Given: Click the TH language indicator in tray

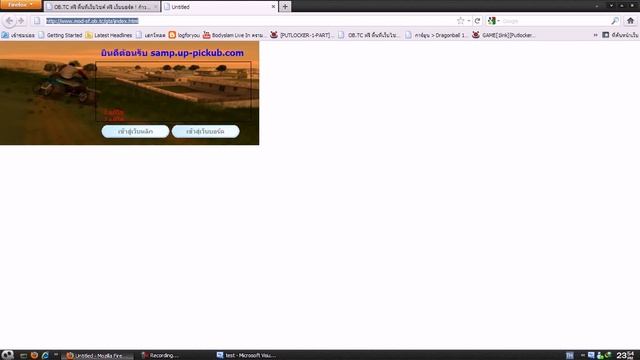Looking at the screenshot, I should pyautogui.click(x=570, y=356).
